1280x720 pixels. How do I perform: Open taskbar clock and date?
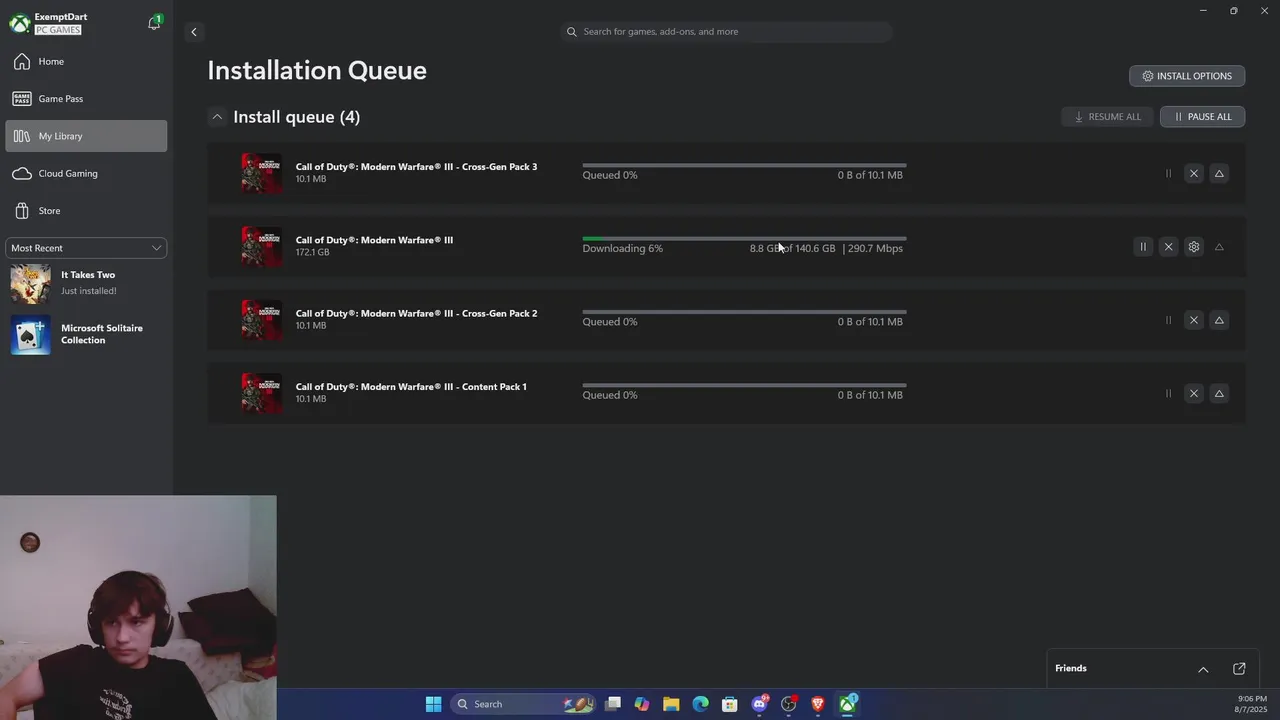(x=1252, y=704)
